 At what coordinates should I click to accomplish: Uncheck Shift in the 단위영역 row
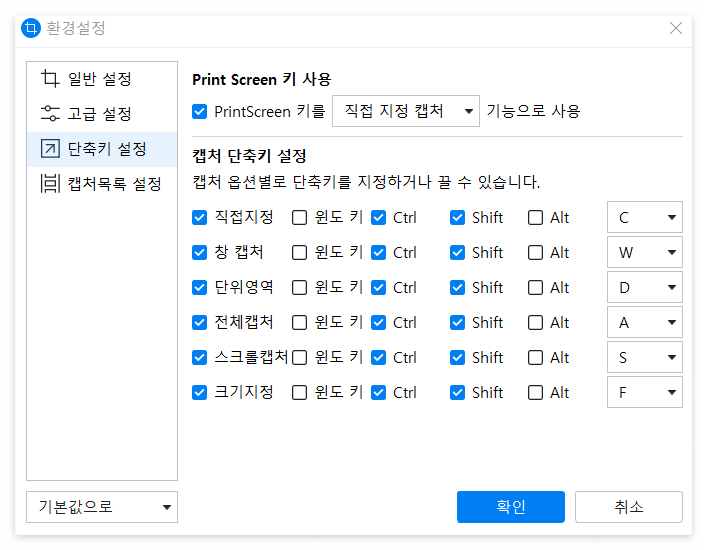pos(457,288)
